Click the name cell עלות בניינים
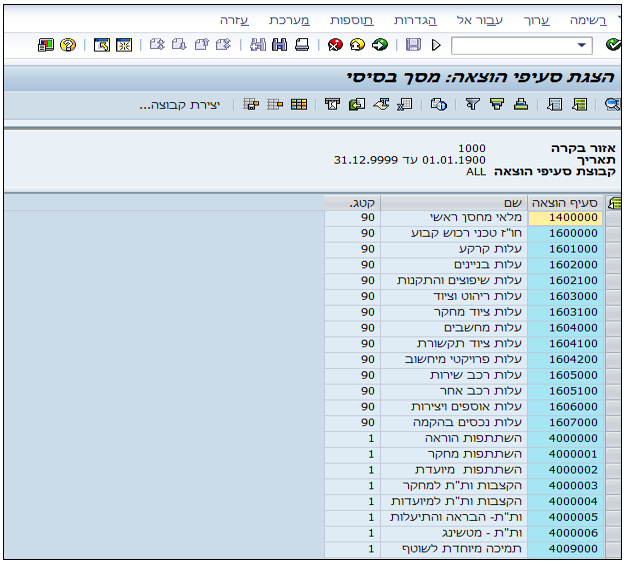This screenshot has height=564, width=627. [454, 265]
